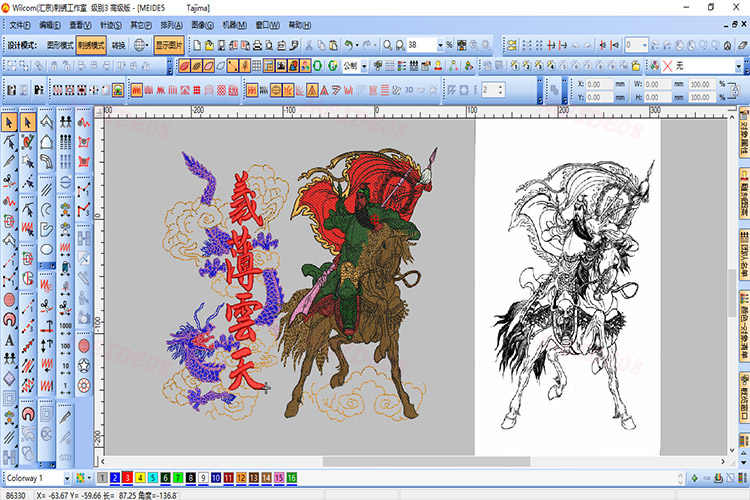This screenshot has height=500, width=750.
Task: Toggle the 制绣模式 embroidery mode button
Action: pyautogui.click(x=92, y=45)
